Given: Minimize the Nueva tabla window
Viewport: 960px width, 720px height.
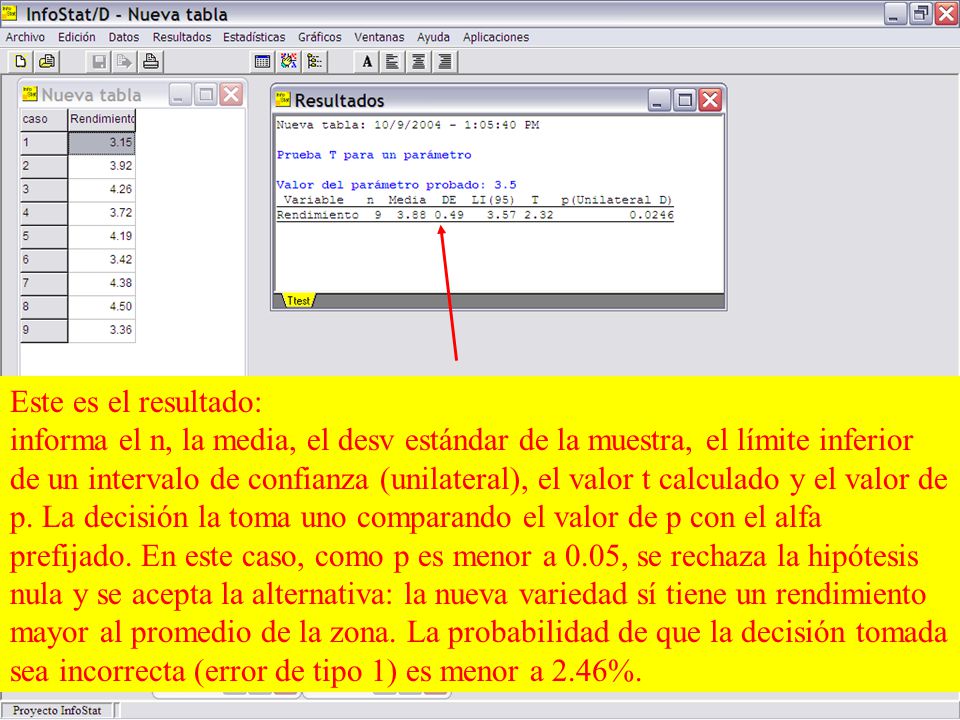Looking at the screenshot, I should point(180,95).
